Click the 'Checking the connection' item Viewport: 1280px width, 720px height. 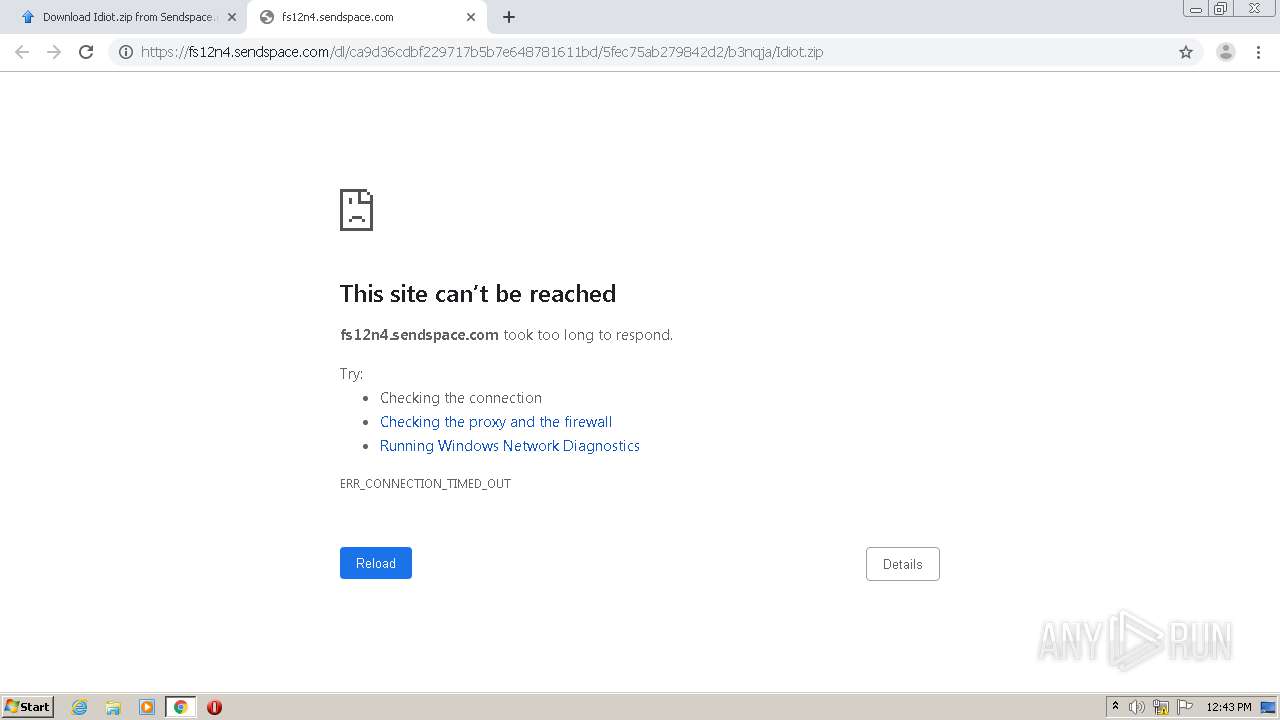point(461,398)
